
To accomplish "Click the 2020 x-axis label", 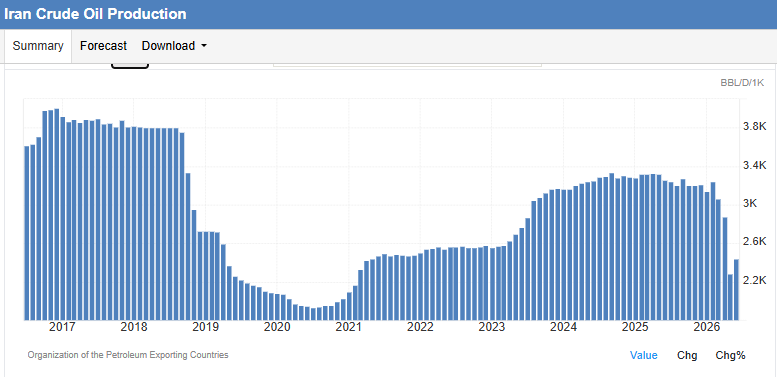I will (x=277, y=327).
